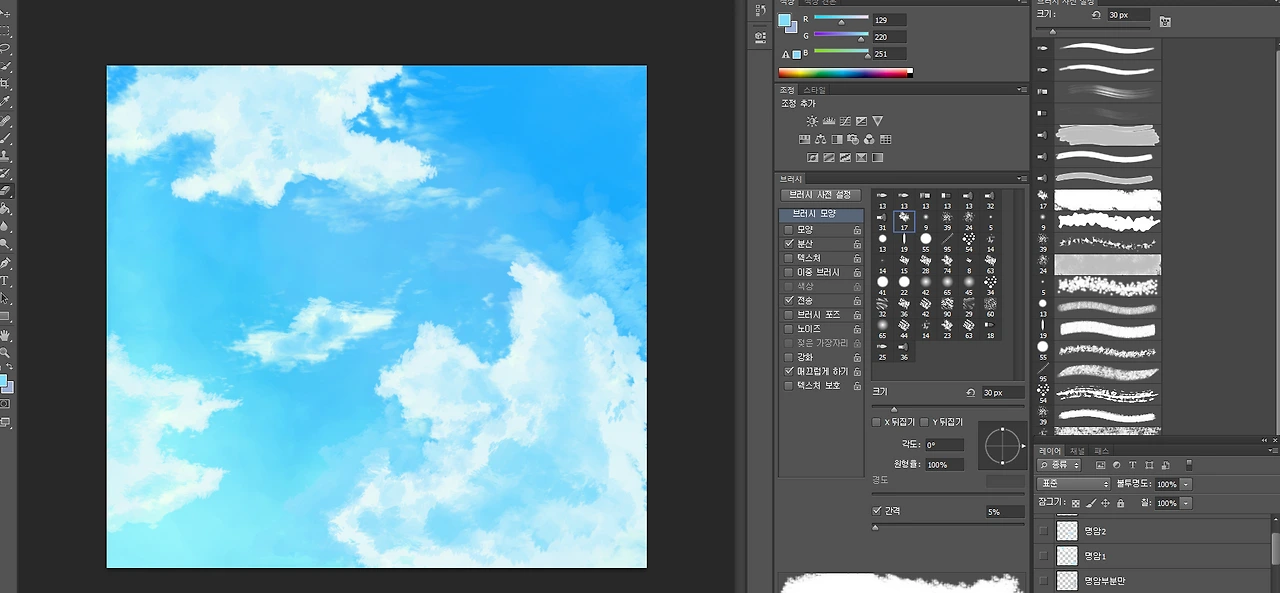Switch to the 스타일 tab

coord(815,89)
